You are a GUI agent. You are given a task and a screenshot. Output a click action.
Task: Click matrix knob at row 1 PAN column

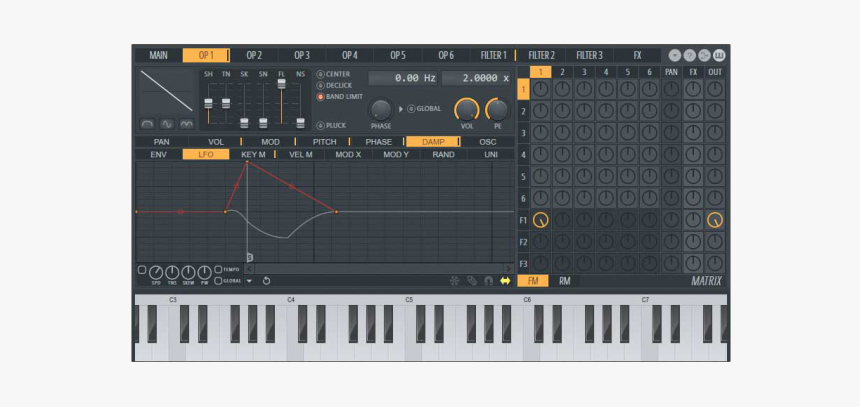point(671,89)
